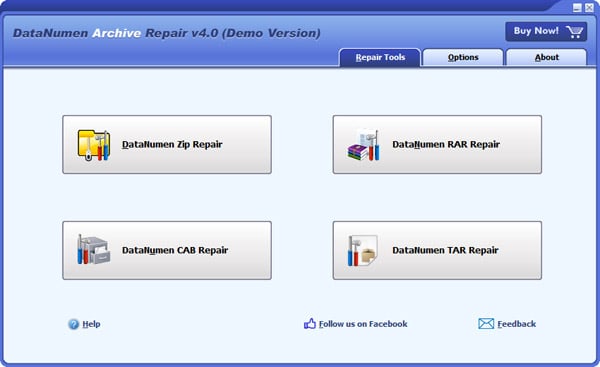Click the Feedback envelope icon
This screenshot has height=367, width=600.
[486, 324]
